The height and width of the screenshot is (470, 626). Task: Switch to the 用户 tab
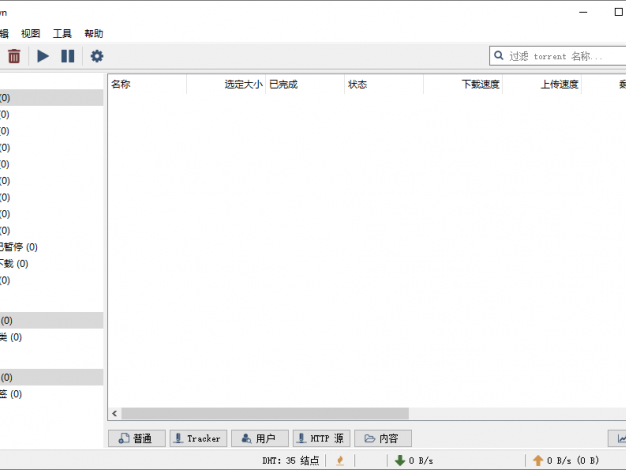260,438
